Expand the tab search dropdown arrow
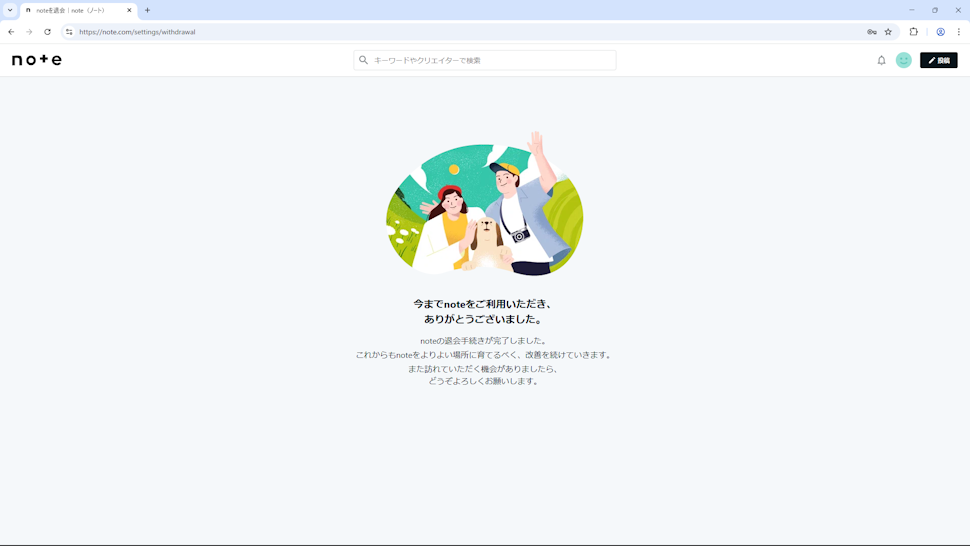 pos(10,11)
